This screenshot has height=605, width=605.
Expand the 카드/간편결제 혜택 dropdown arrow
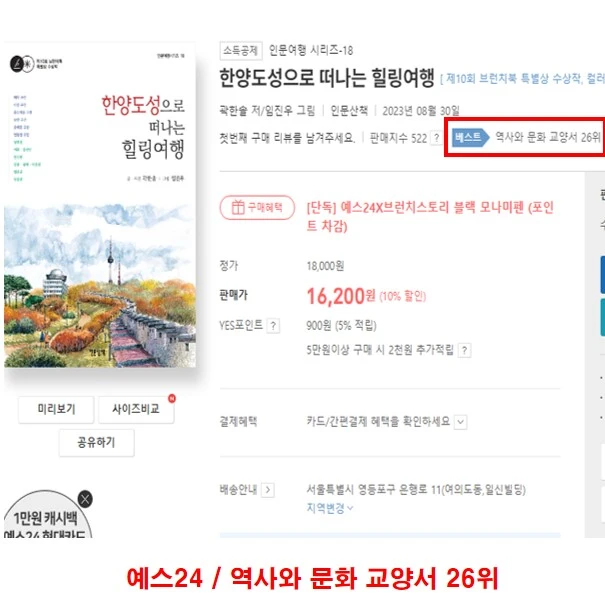tap(460, 422)
